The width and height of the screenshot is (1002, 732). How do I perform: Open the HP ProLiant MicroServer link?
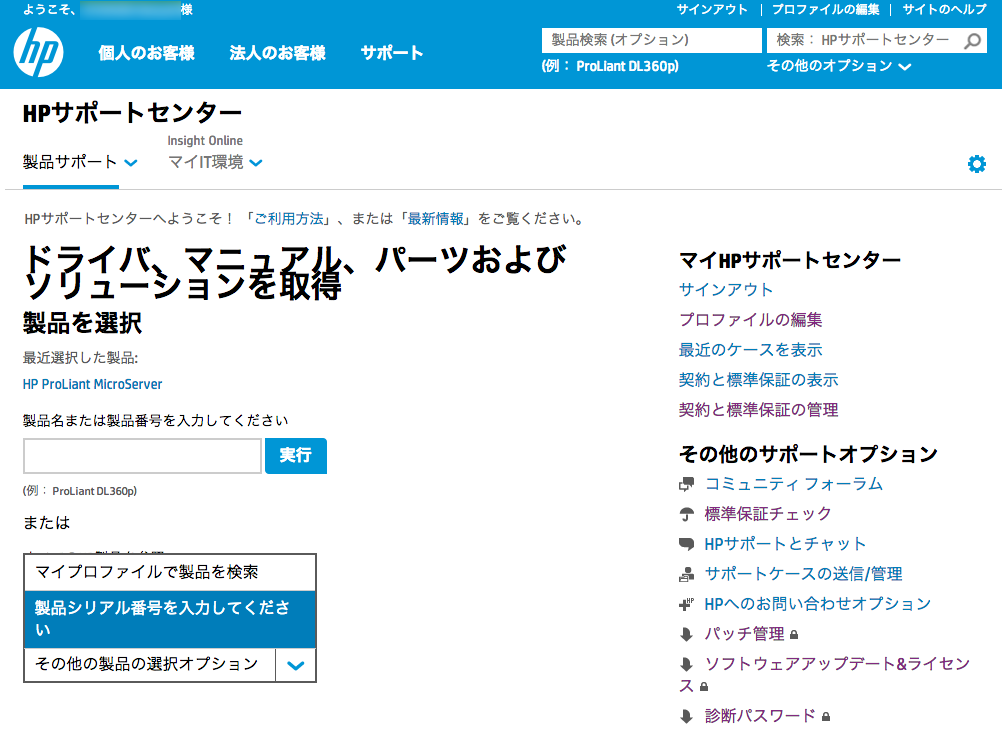point(92,384)
